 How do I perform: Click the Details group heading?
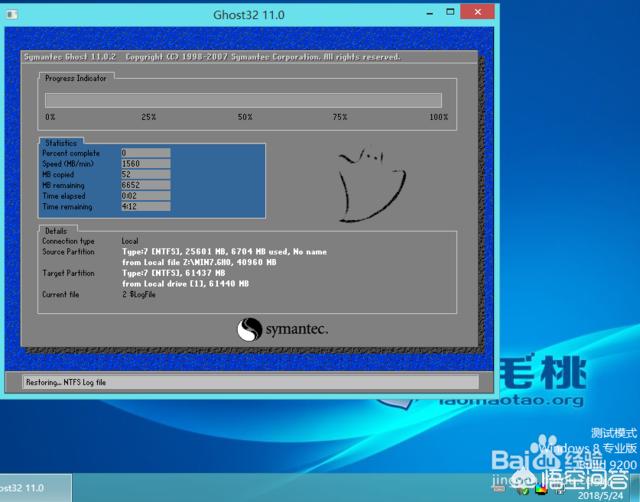[x=56, y=231]
